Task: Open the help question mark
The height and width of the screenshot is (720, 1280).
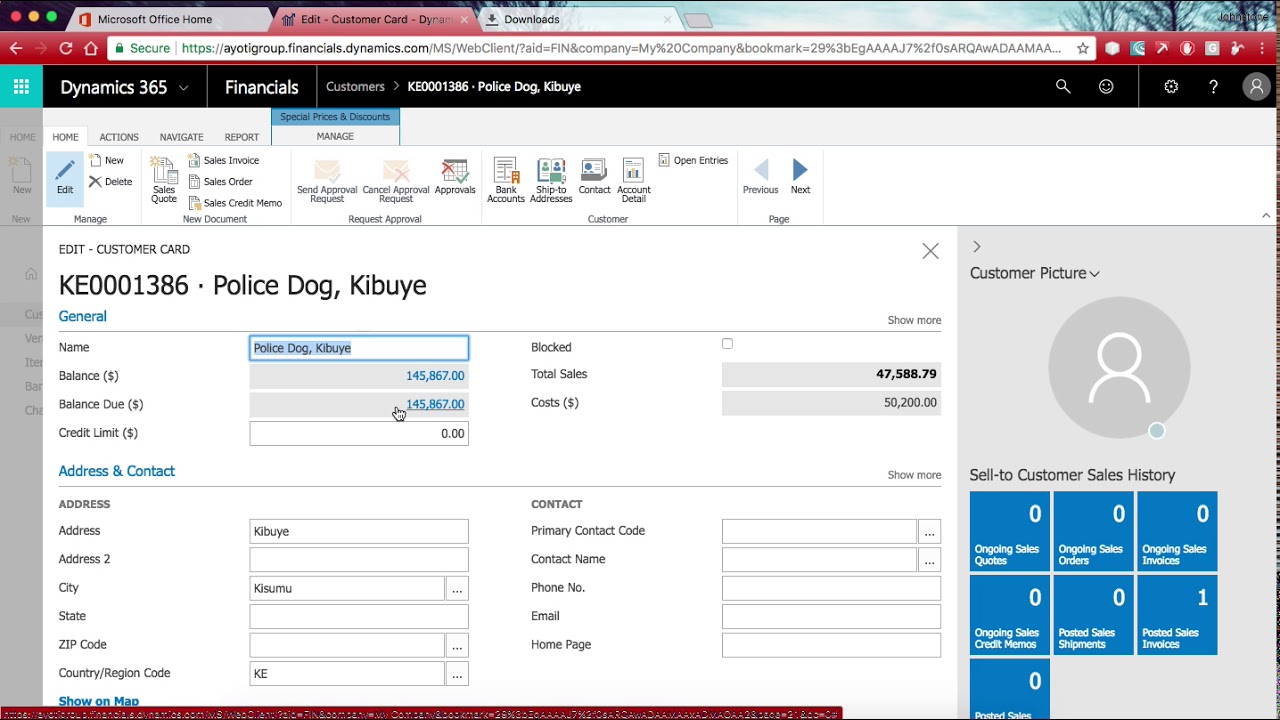Action: tap(1213, 87)
